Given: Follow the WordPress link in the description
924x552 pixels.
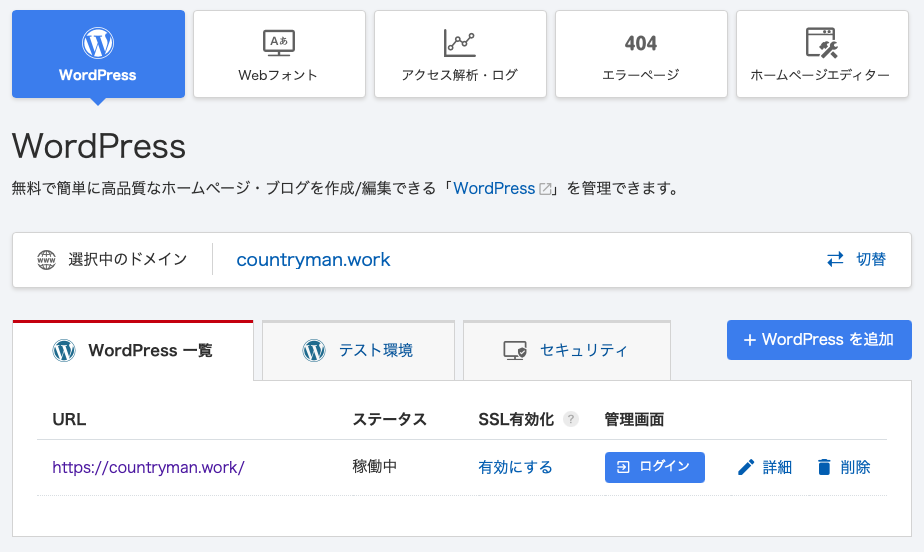Looking at the screenshot, I should (494, 189).
